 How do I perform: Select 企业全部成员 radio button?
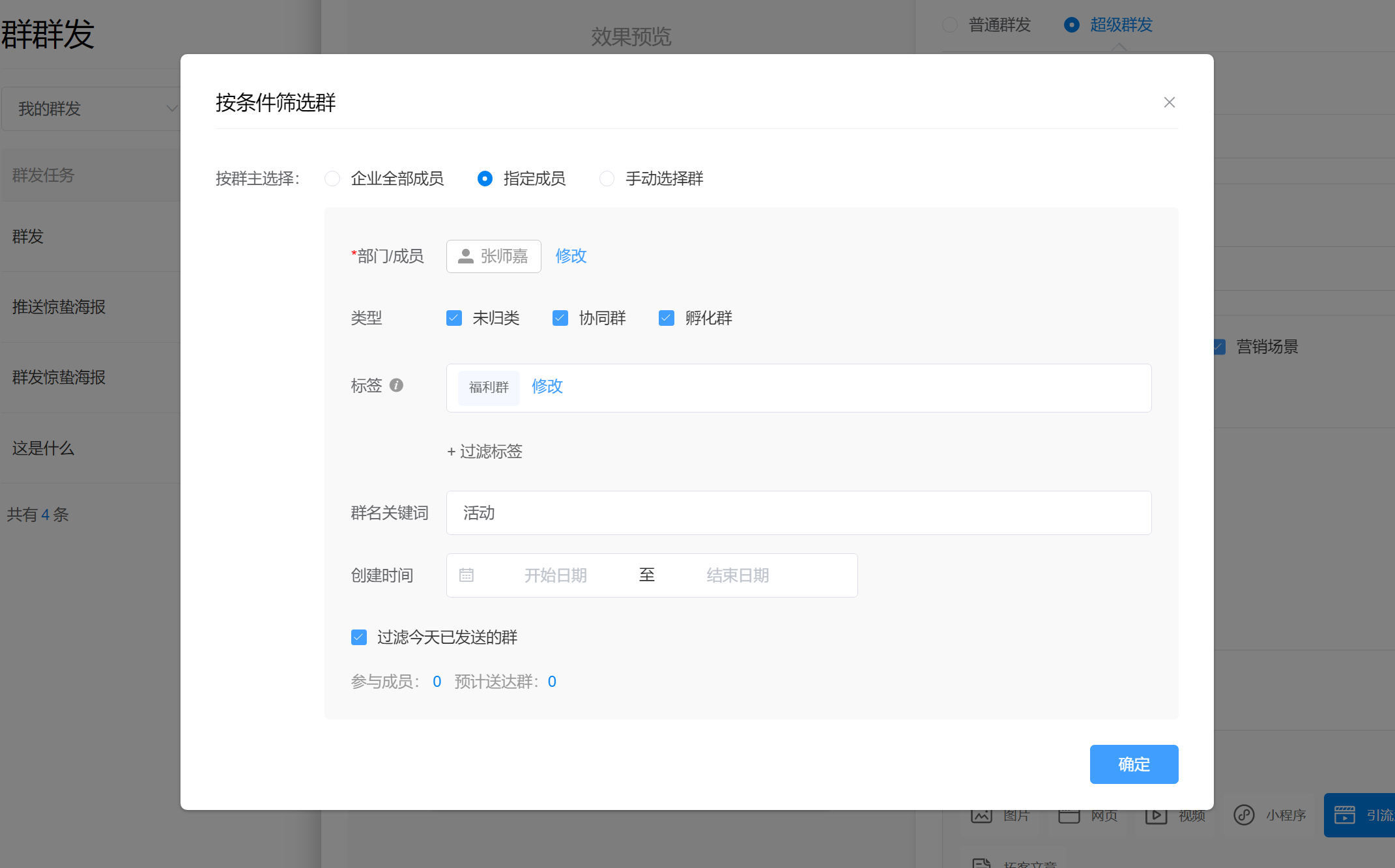[x=331, y=179]
